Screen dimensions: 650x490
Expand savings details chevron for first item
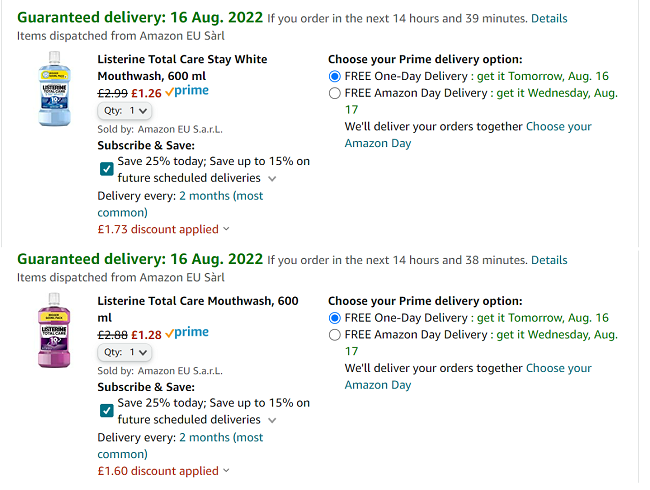272,179
